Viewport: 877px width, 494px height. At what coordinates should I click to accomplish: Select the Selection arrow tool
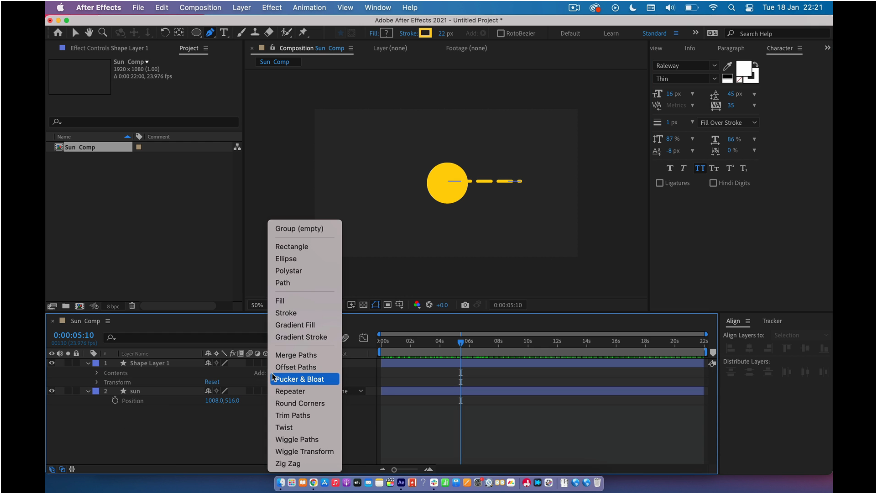(x=76, y=33)
